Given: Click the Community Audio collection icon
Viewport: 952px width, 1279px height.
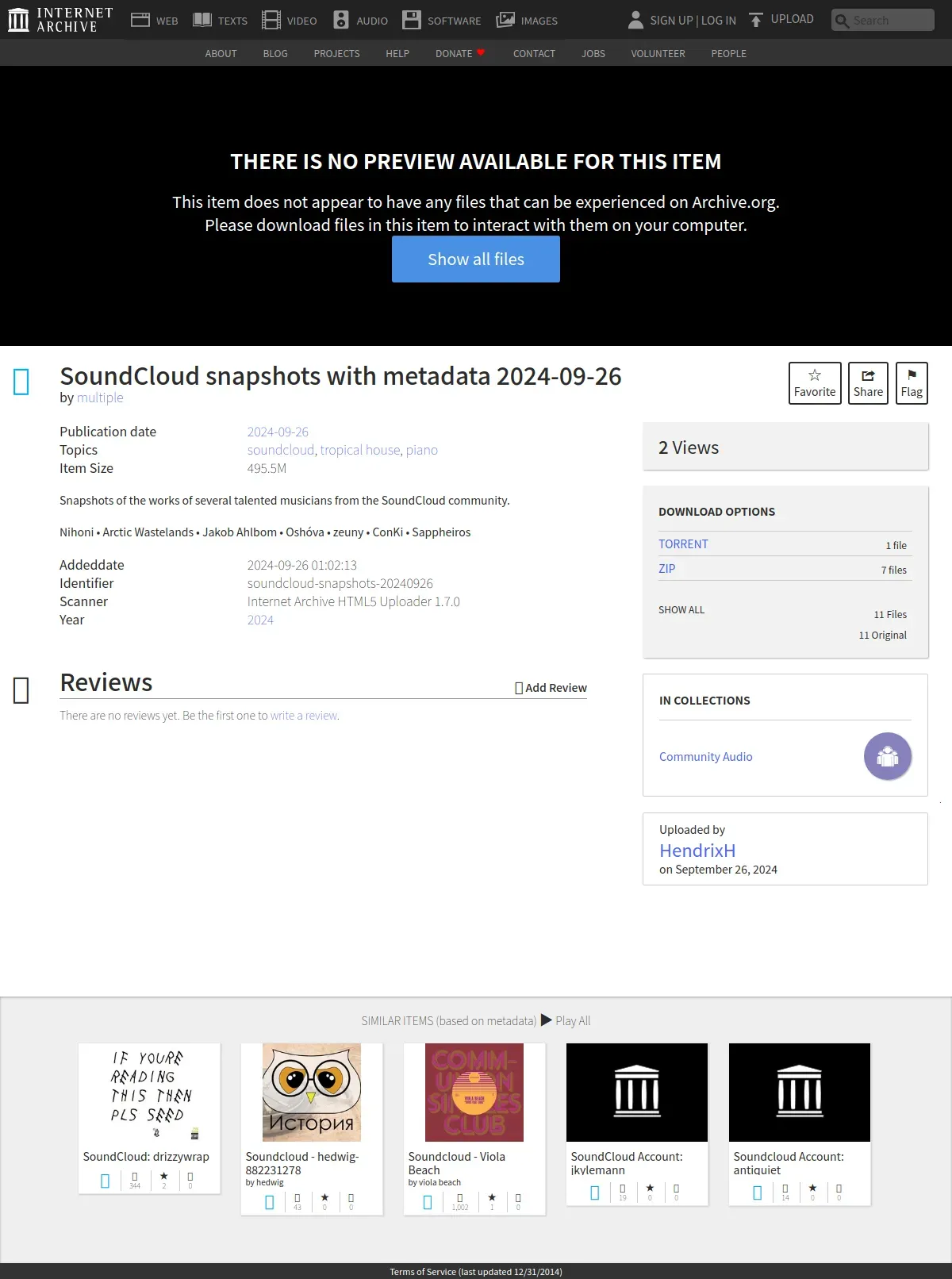Looking at the screenshot, I should (x=888, y=756).
